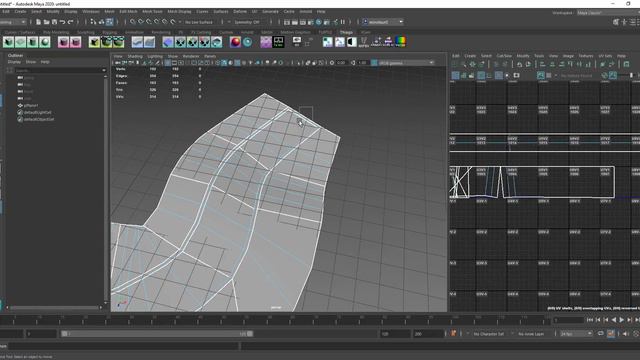
Task: Click the purple checker shelf icon
Action: (266, 42)
